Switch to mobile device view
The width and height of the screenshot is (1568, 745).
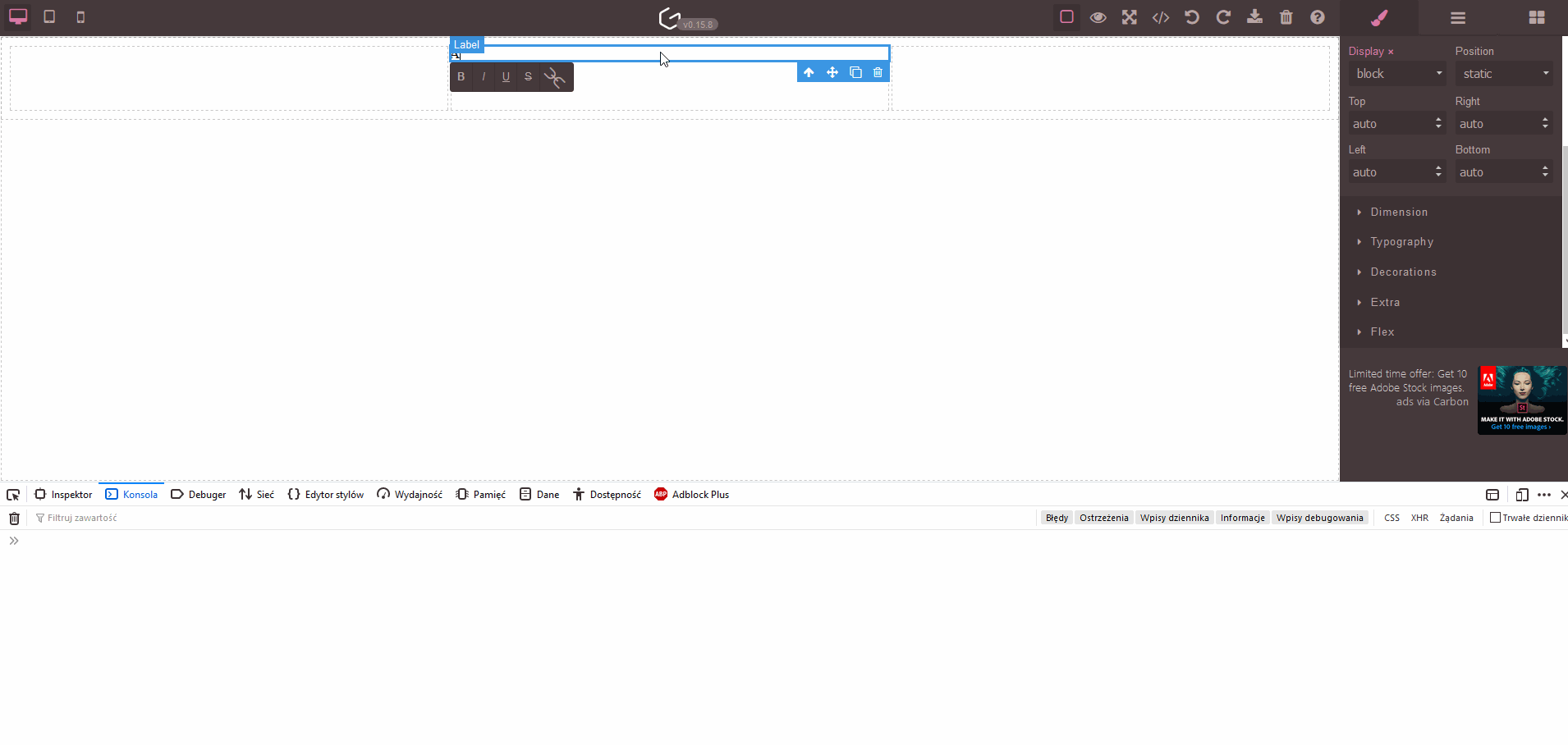pyautogui.click(x=81, y=16)
